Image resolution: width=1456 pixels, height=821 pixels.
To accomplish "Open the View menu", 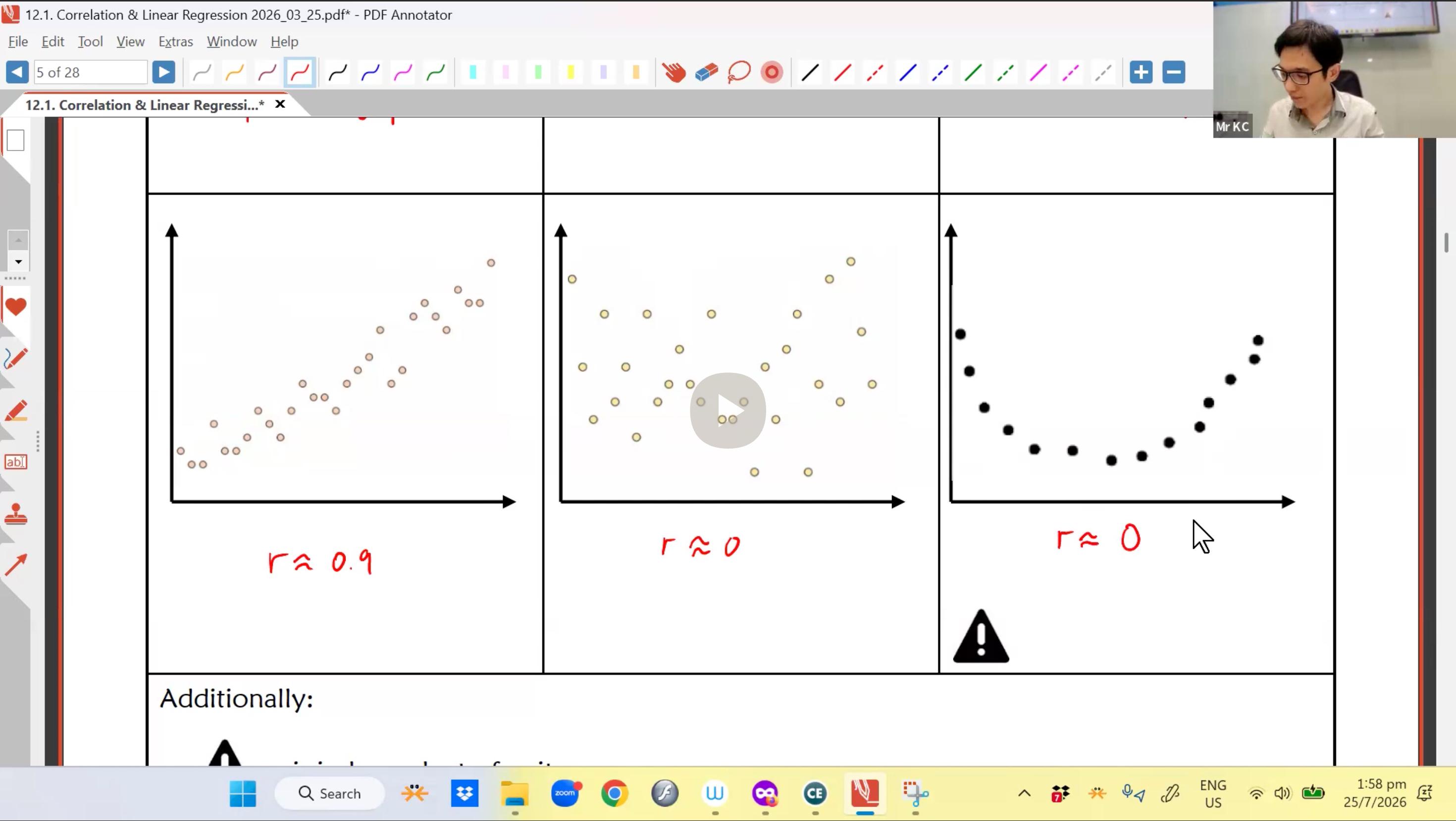I will [x=131, y=42].
